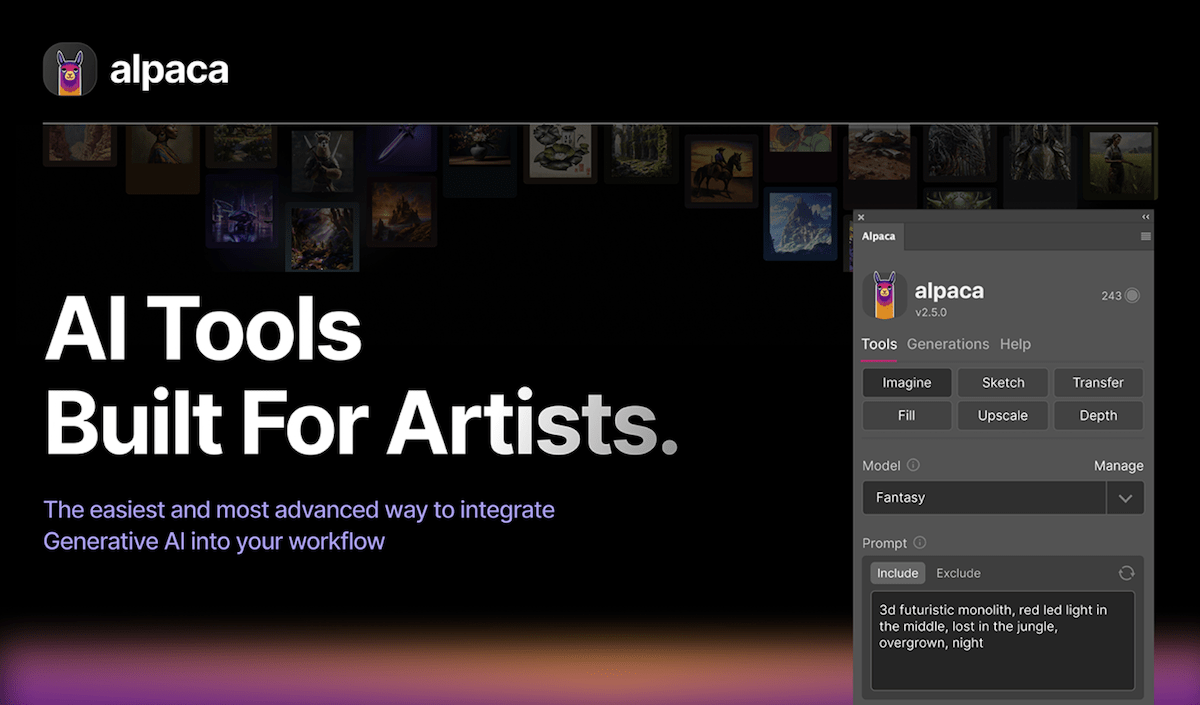The height and width of the screenshot is (705, 1200).
Task: Open the panel hamburger menu
Action: coord(1145,237)
